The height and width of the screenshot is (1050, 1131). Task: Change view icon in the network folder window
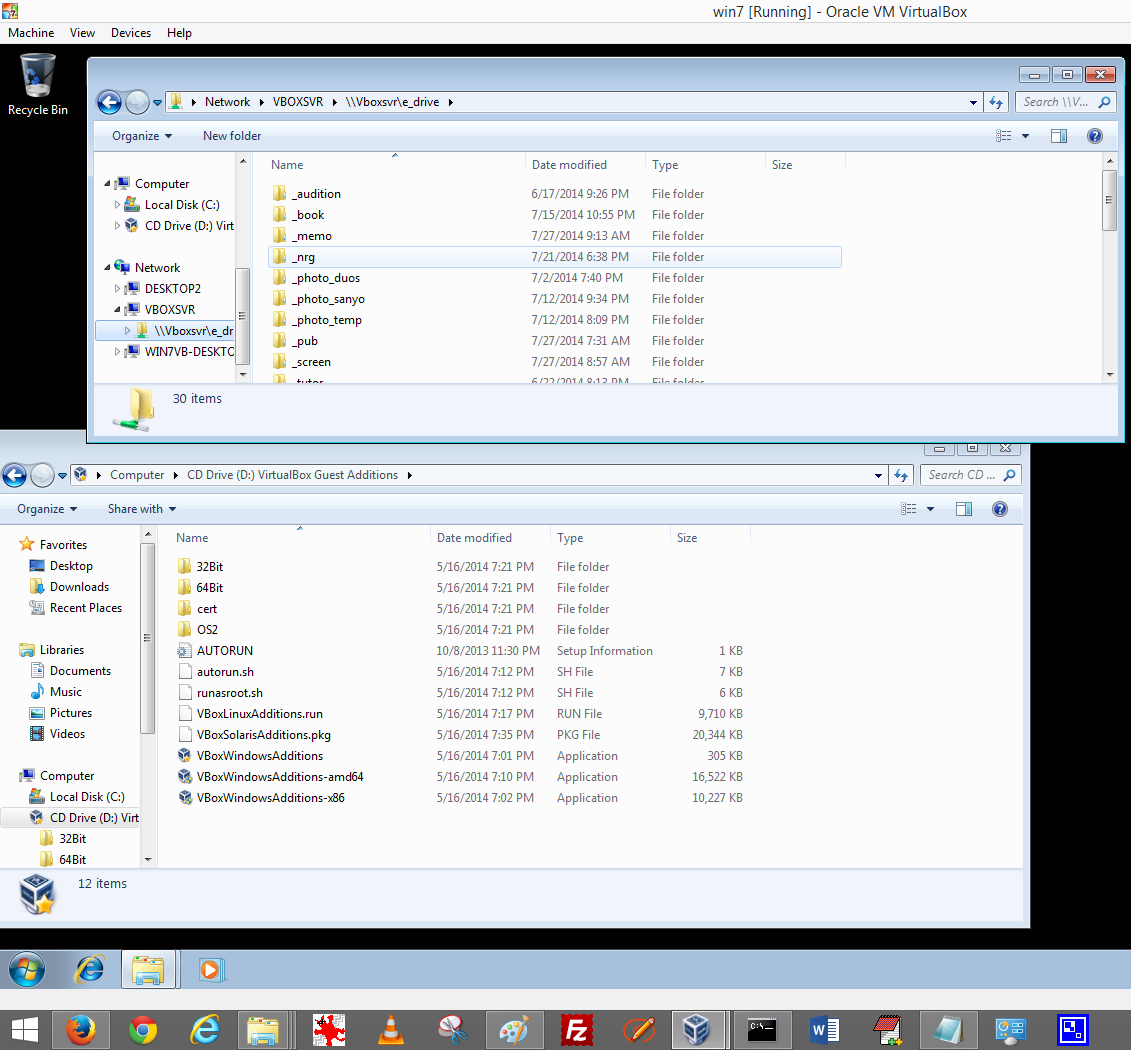pos(1003,136)
